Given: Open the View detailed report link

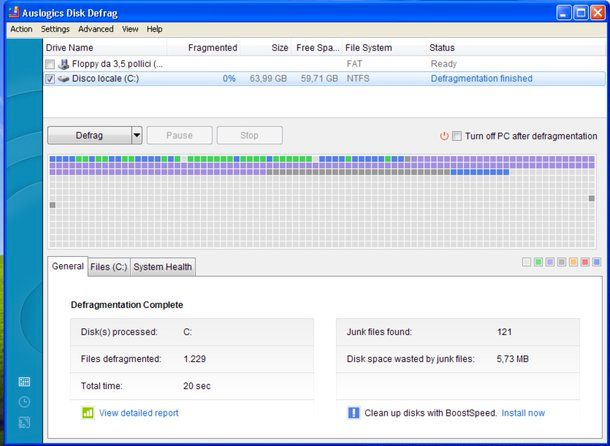Looking at the screenshot, I should coord(138,413).
